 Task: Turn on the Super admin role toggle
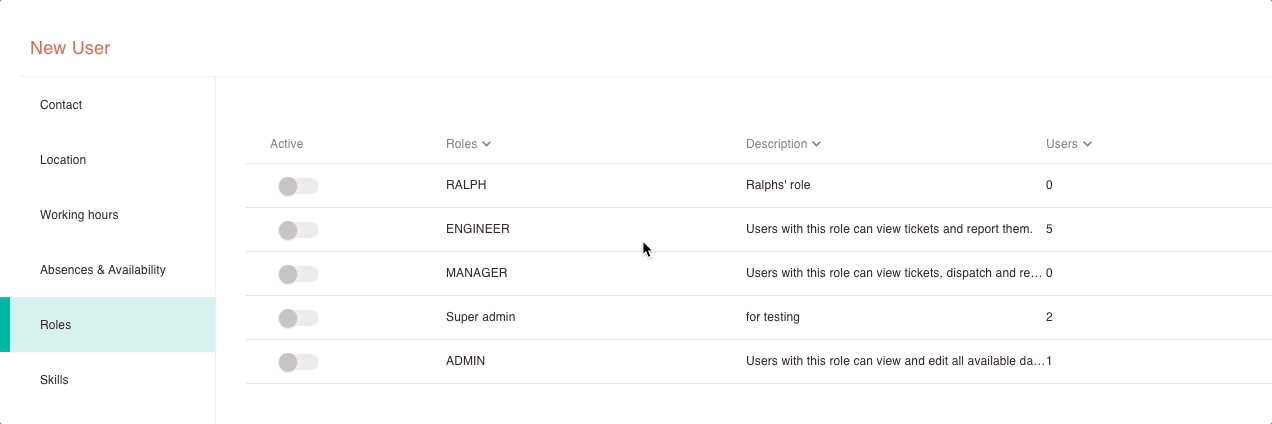click(298, 318)
